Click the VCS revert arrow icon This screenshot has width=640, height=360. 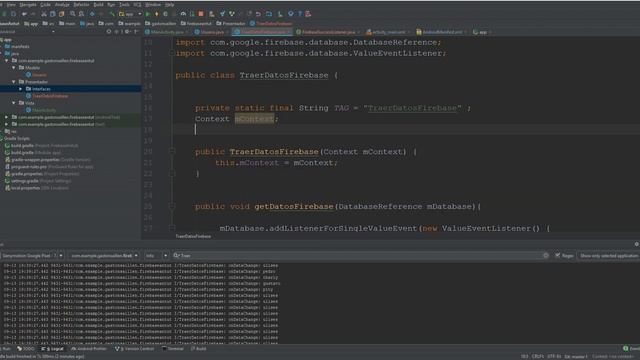pos(258,14)
